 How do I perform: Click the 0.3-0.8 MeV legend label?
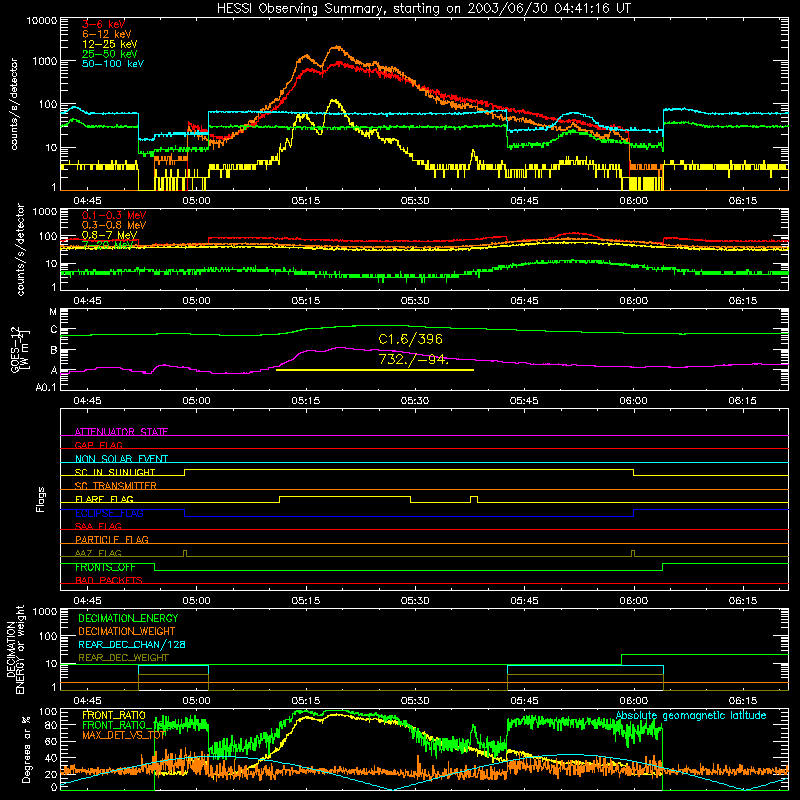tap(114, 225)
